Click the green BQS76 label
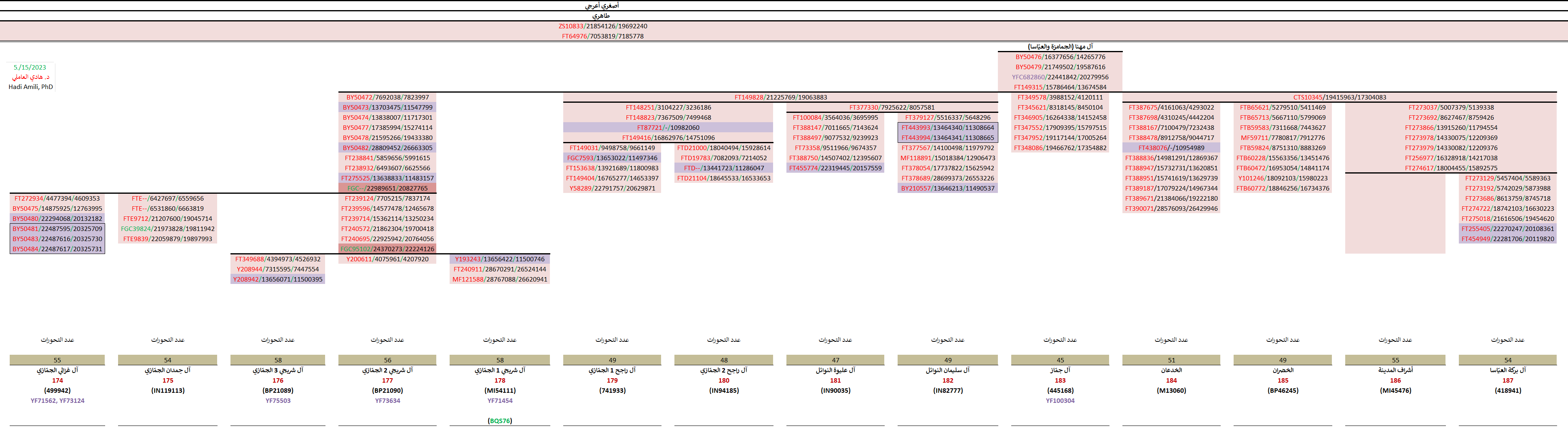 pyautogui.click(x=500, y=421)
